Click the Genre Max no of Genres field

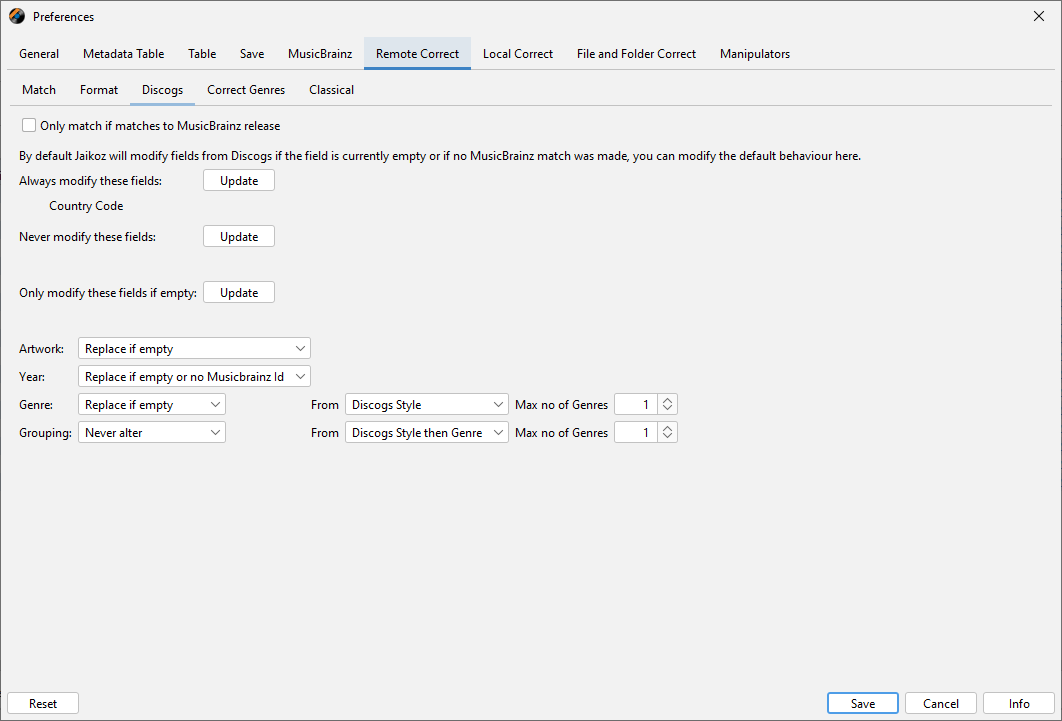pos(636,405)
